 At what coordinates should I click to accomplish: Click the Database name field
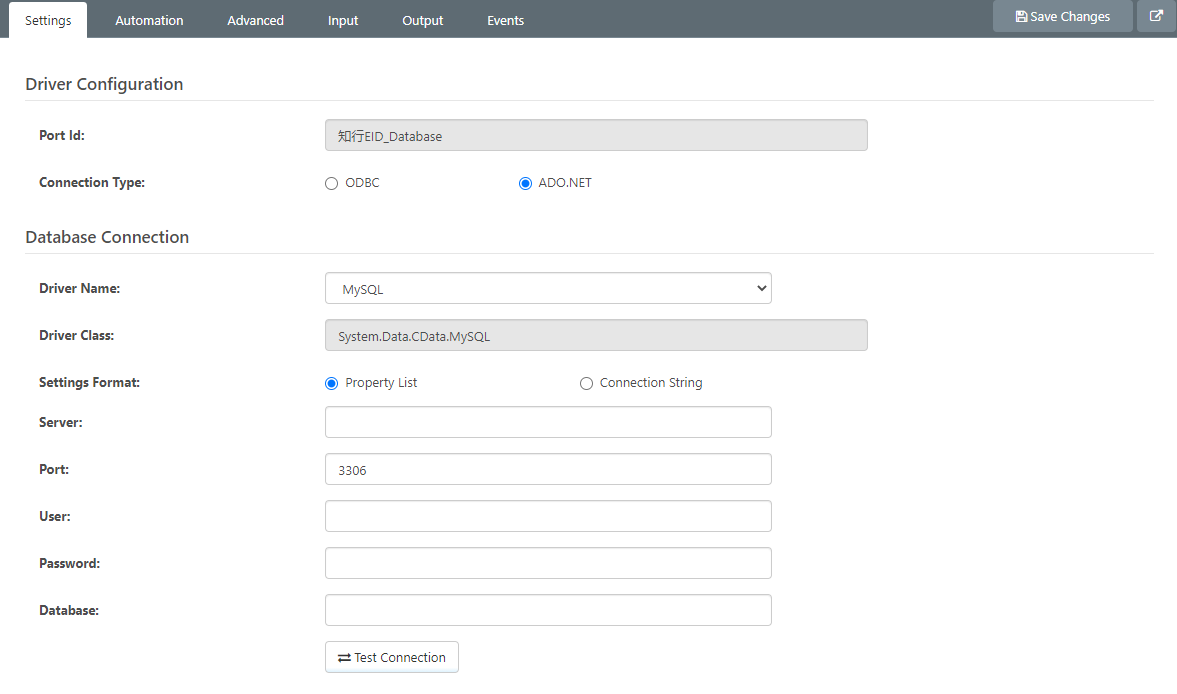point(548,610)
